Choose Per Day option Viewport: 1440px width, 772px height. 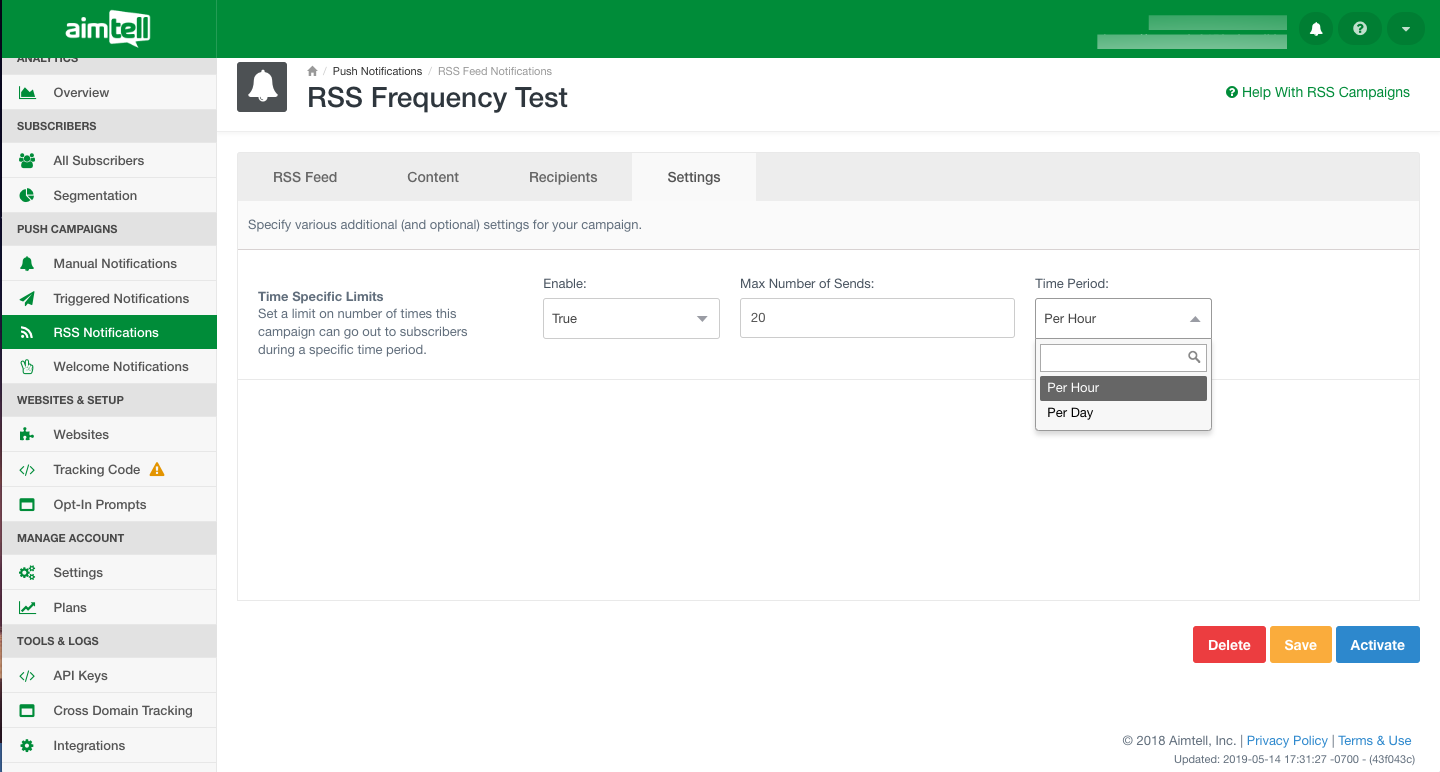1123,413
